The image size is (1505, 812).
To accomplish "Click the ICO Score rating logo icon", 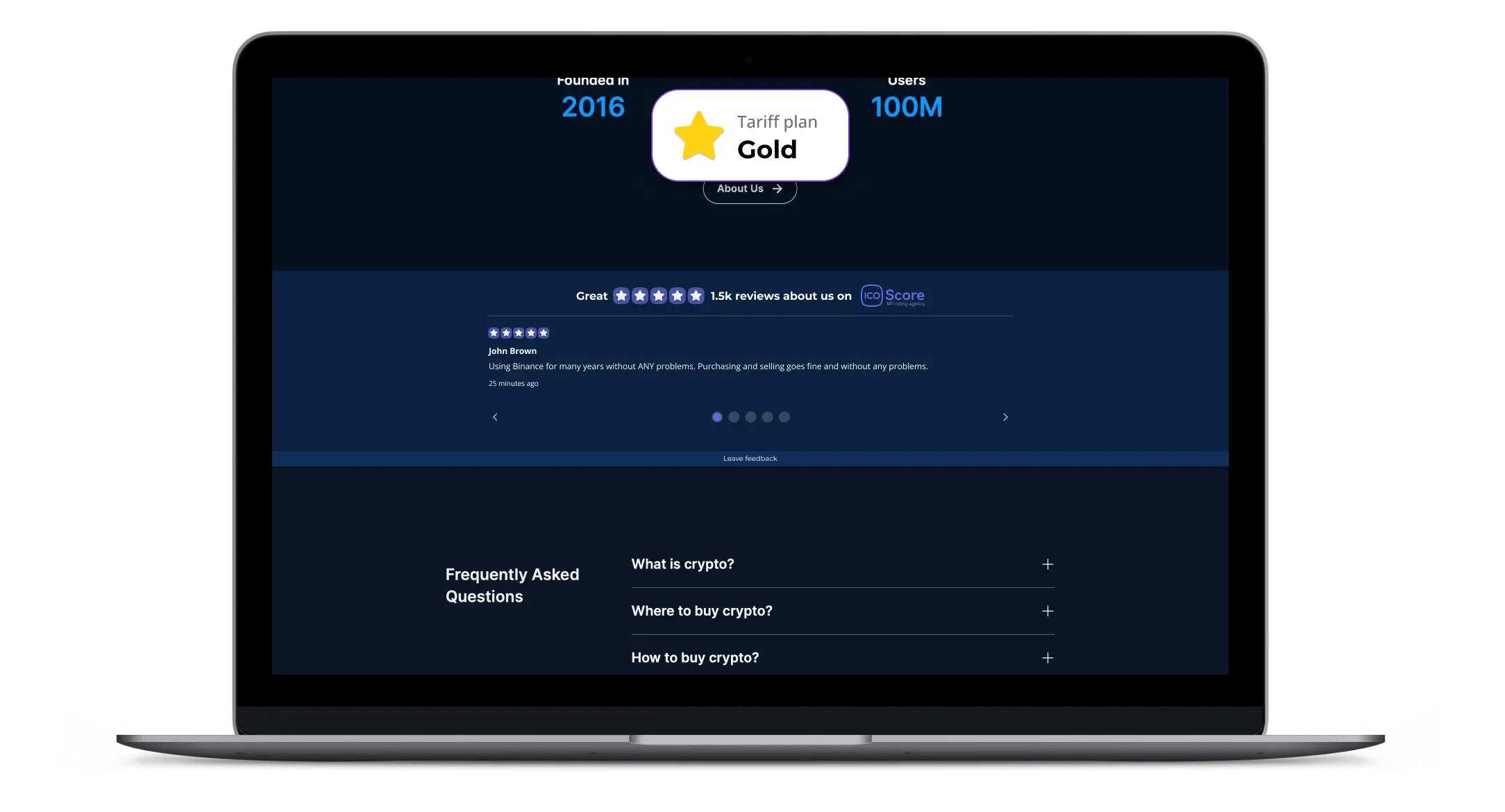I will (x=869, y=295).
